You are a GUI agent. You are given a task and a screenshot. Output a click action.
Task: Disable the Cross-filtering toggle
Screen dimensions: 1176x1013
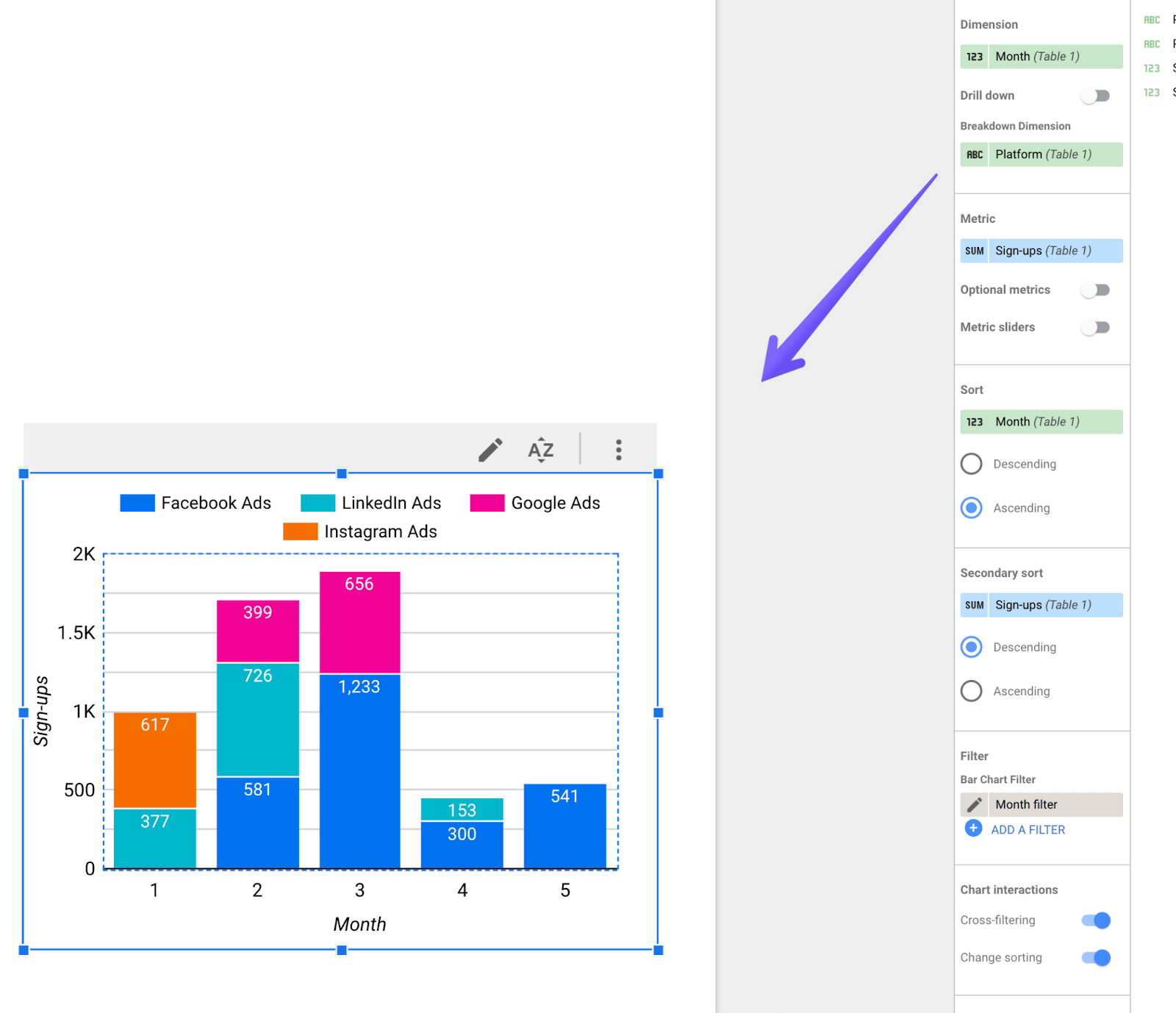point(1095,920)
